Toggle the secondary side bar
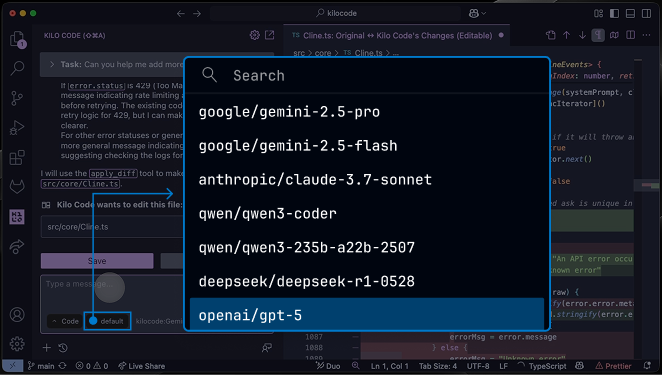Viewport: 662px width, 376px height. pos(646,14)
